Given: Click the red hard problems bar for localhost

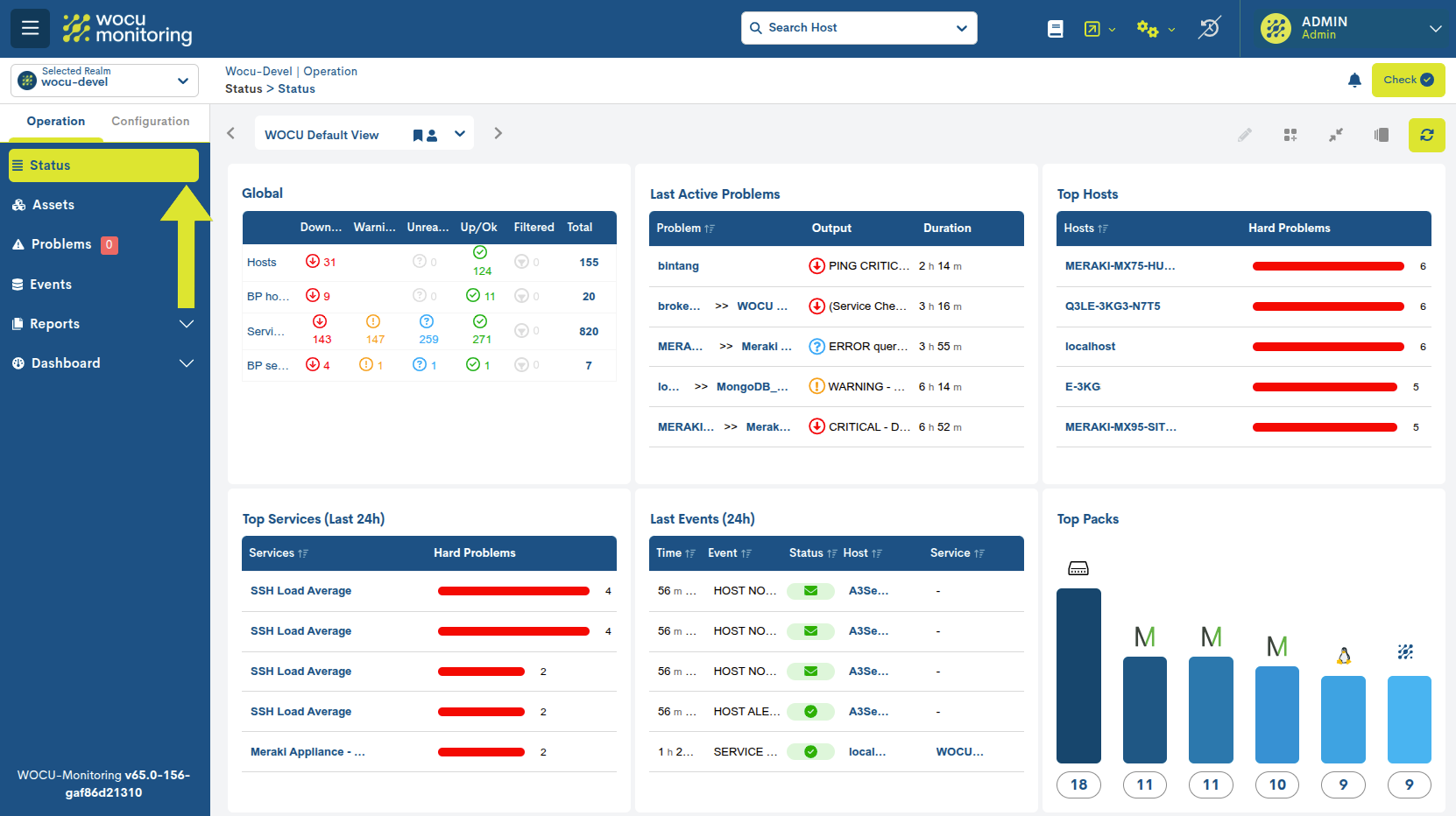Looking at the screenshot, I should [x=1327, y=346].
